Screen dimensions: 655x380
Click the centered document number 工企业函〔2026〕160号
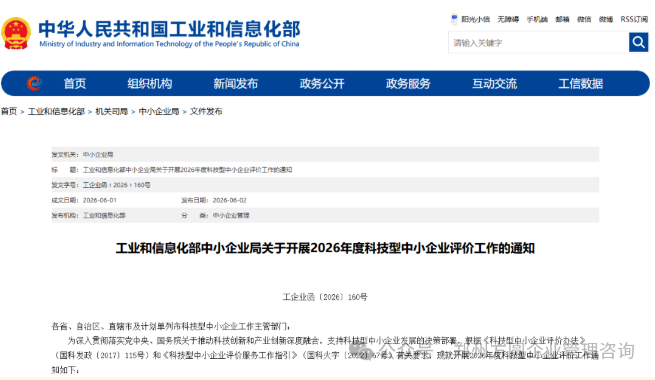pos(325,297)
